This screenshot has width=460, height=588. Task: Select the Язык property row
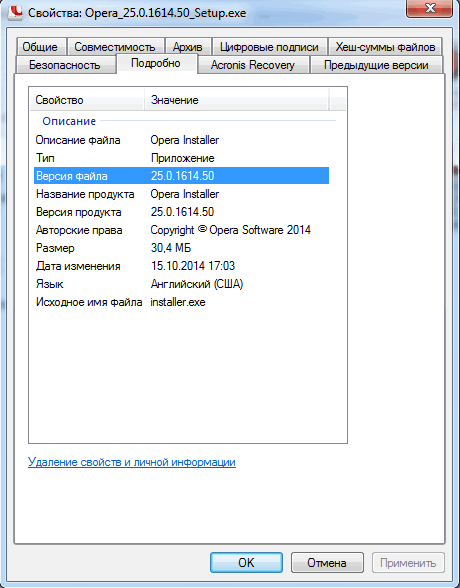click(x=181, y=284)
